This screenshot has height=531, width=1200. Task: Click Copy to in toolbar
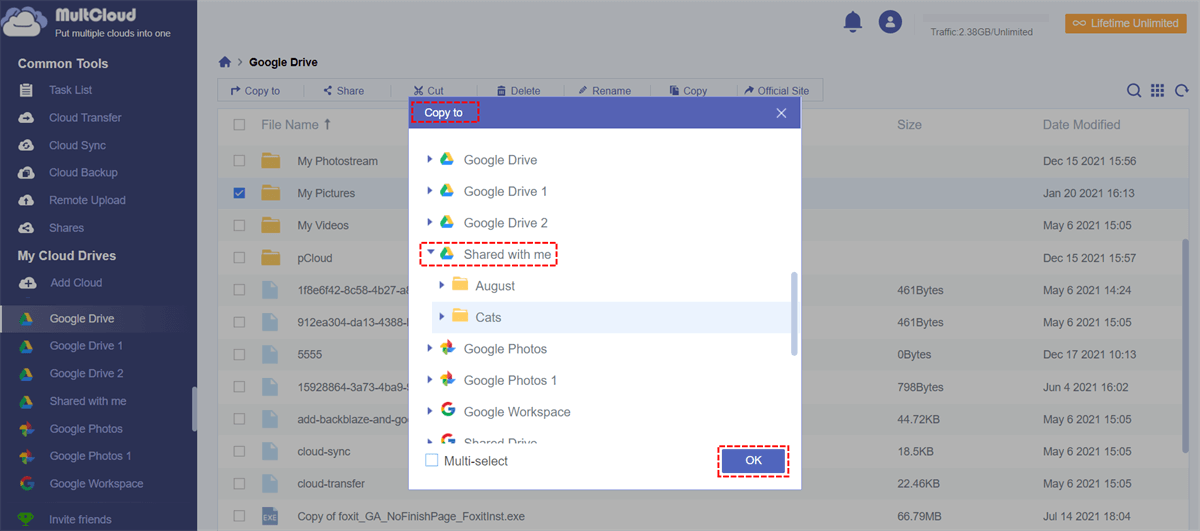tap(255, 91)
